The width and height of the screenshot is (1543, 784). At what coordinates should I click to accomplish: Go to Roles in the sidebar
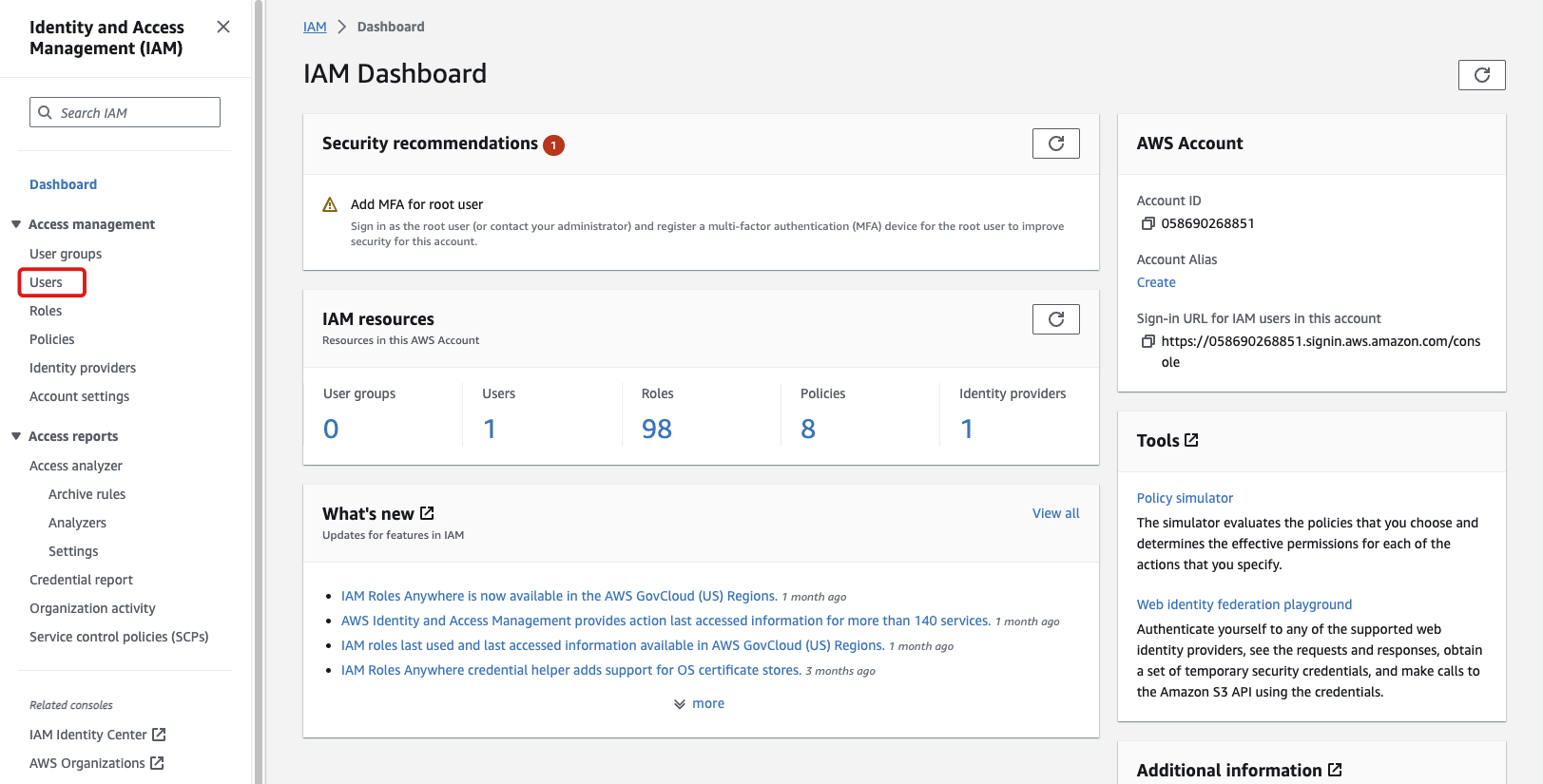pyautogui.click(x=46, y=311)
